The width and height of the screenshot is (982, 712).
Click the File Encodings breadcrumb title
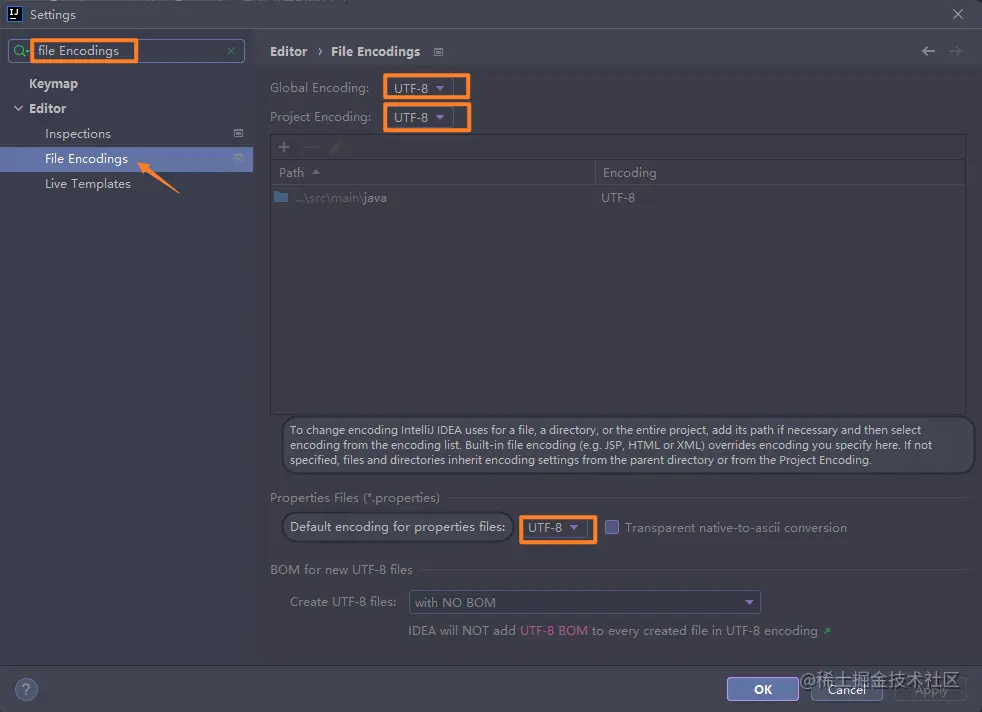pos(376,51)
